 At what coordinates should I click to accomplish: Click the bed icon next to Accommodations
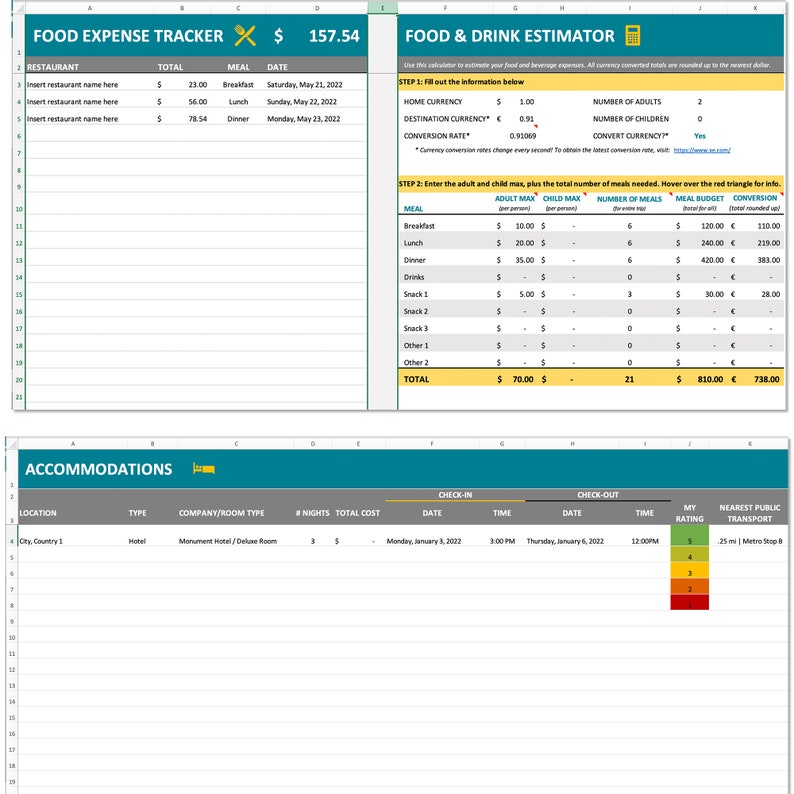(203, 469)
